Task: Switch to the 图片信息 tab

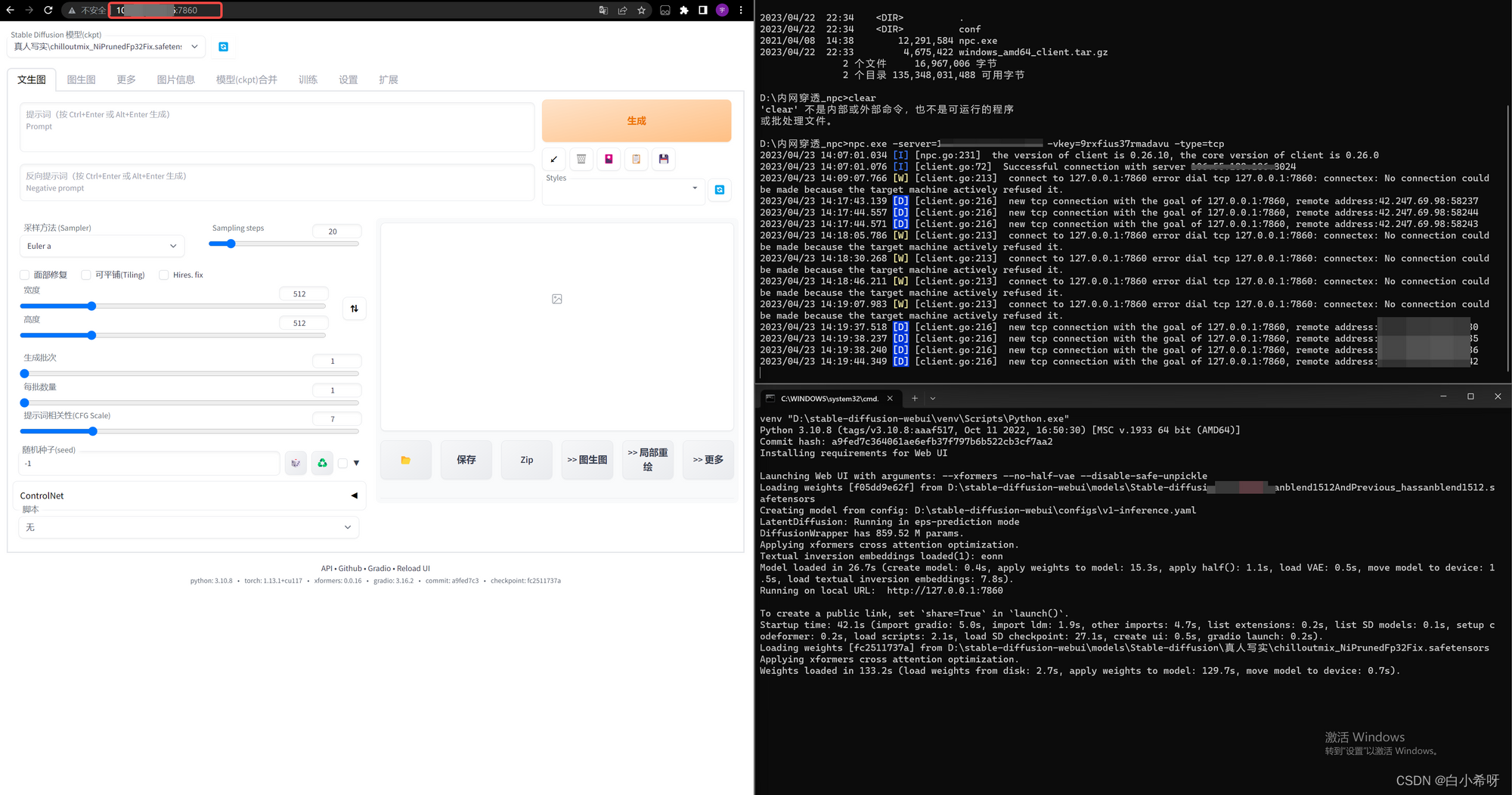Action: click(x=175, y=79)
